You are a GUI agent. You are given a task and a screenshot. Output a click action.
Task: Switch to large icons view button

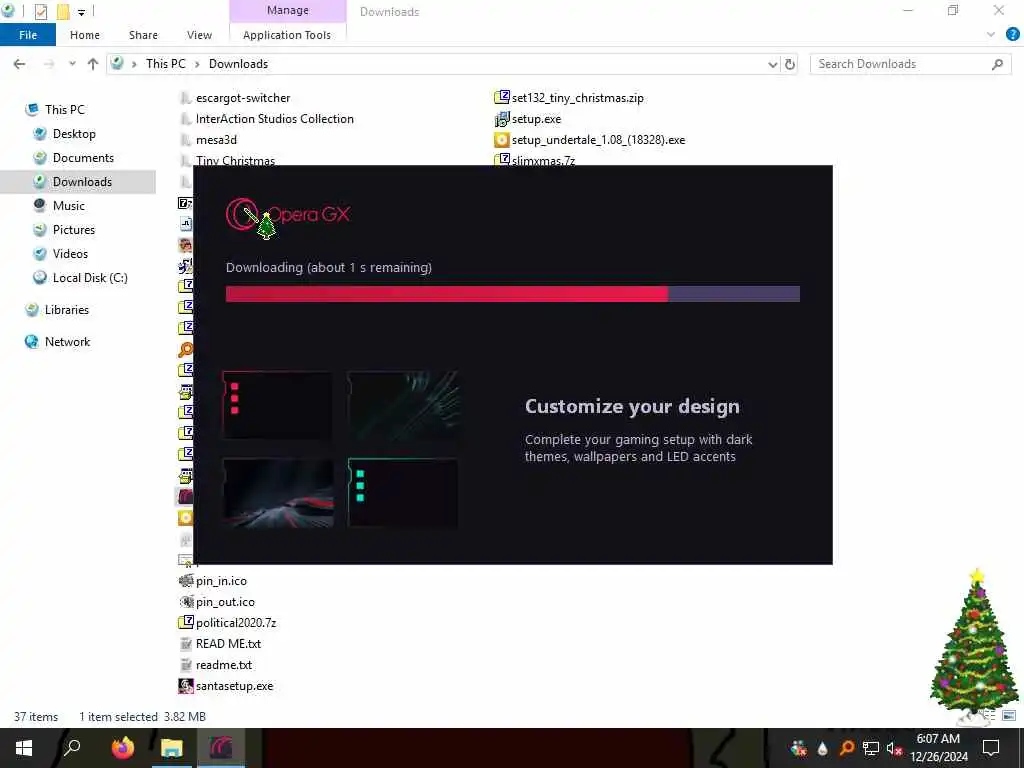click(x=1009, y=716)
